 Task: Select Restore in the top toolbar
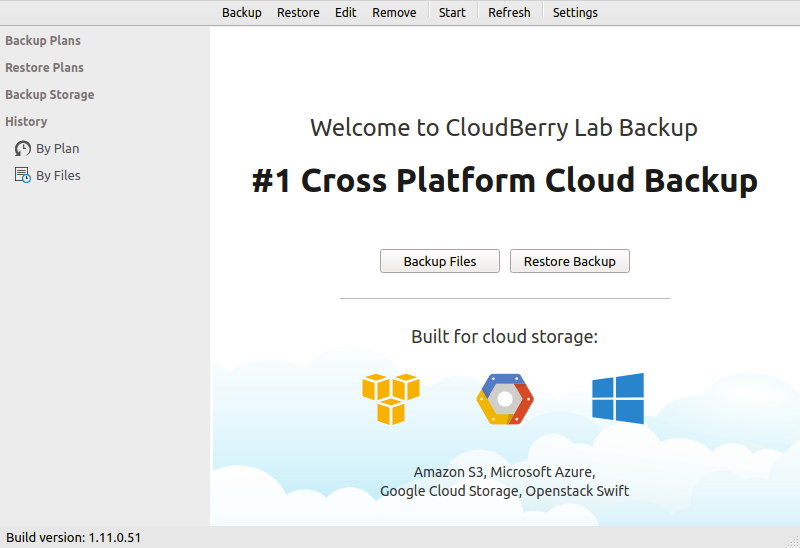[x=298, y=13]
